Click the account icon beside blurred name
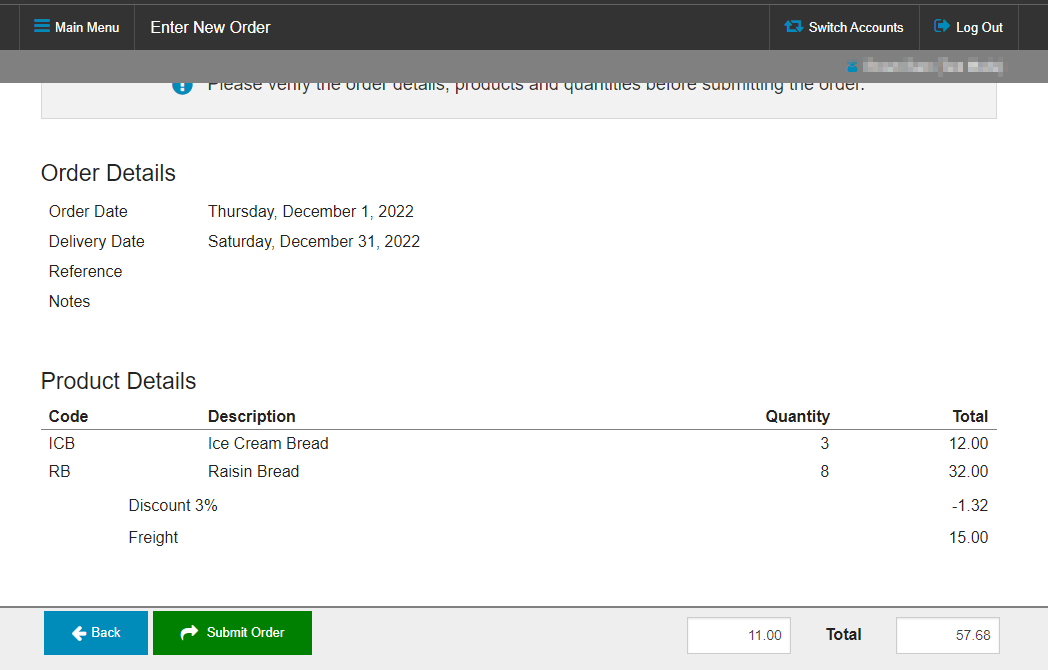 pyautogui.click(x=852, y=66)
